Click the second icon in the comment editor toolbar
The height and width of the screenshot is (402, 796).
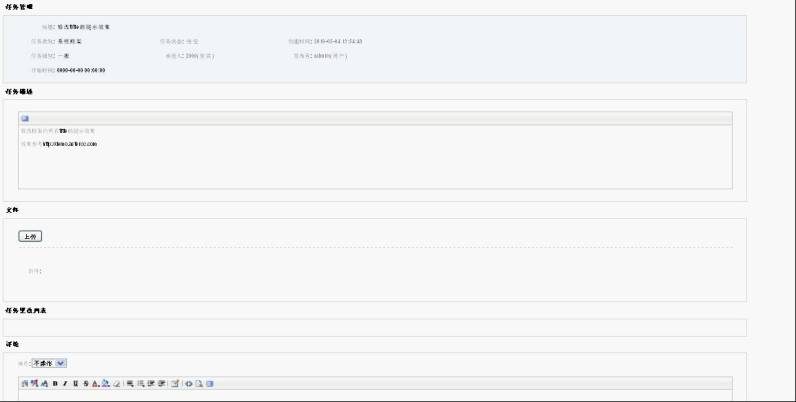pos(35,384)
